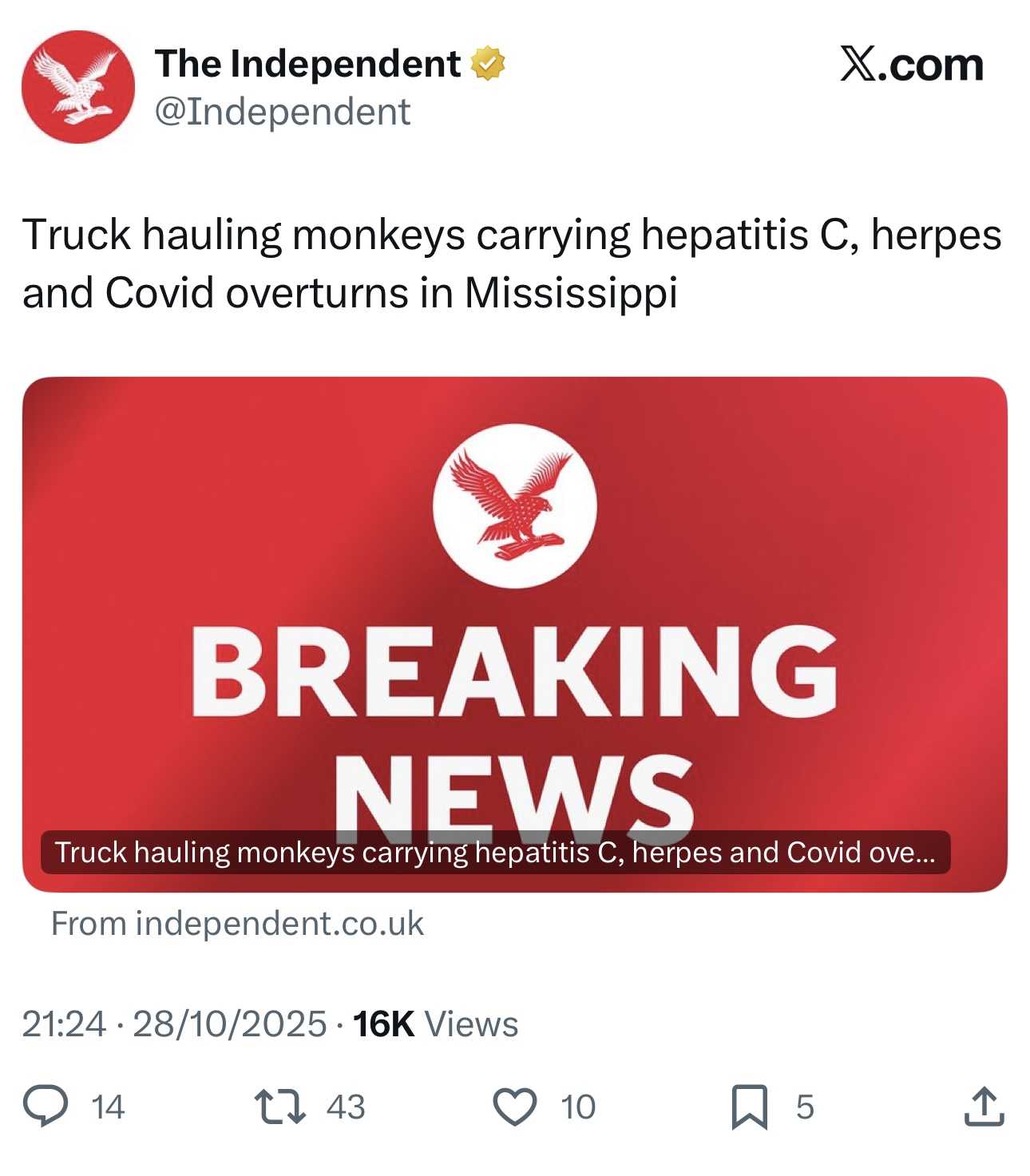Open the "The Independent" display name

pos(307,64)
